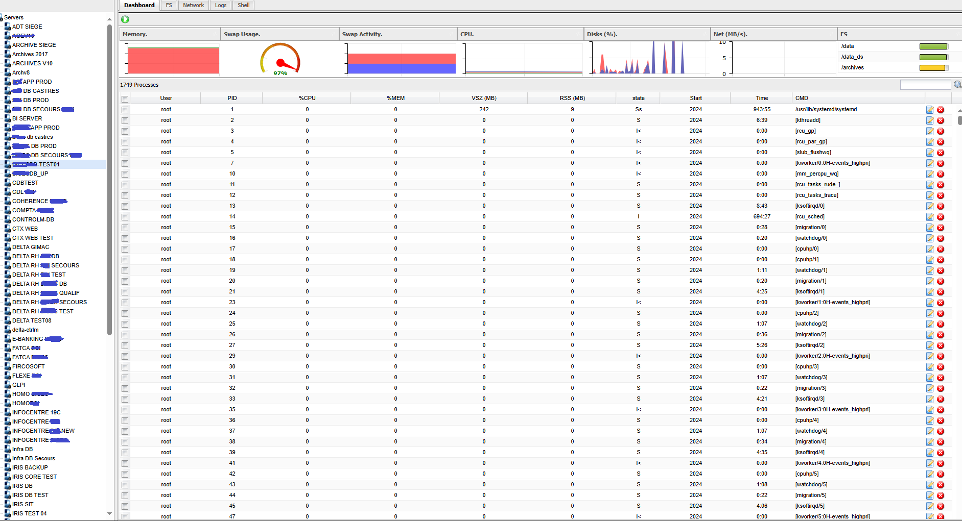
Task: Sort processes by the PID column header
Action: coord(233,98)
